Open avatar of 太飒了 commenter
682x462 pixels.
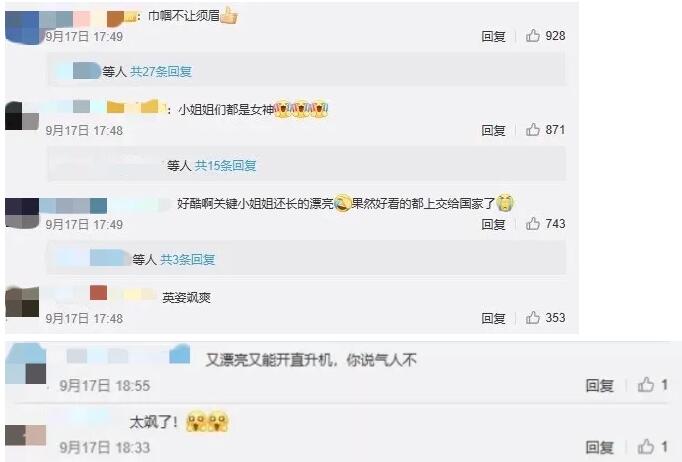tap(26, 435)
